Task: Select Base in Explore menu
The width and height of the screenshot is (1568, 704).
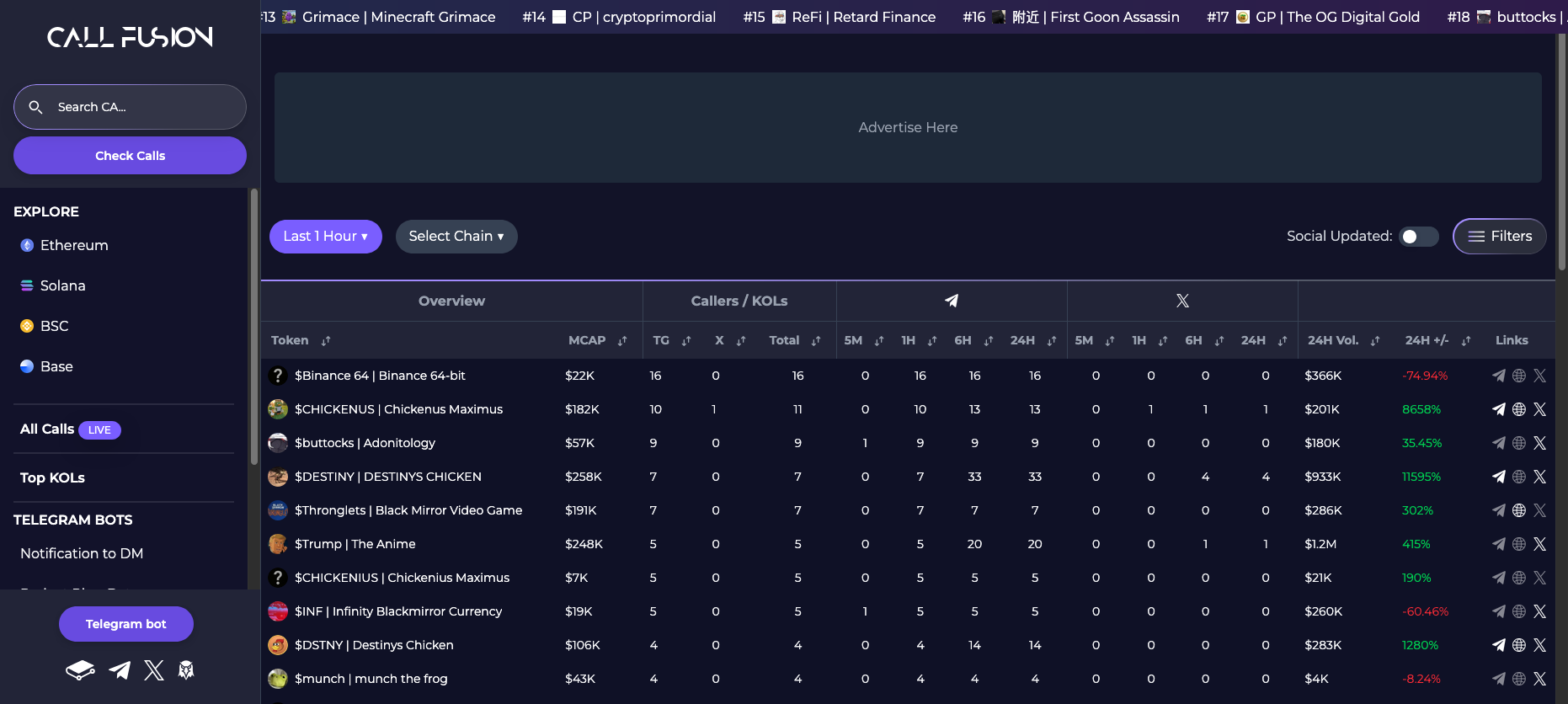Action: (x=46, y=366)
